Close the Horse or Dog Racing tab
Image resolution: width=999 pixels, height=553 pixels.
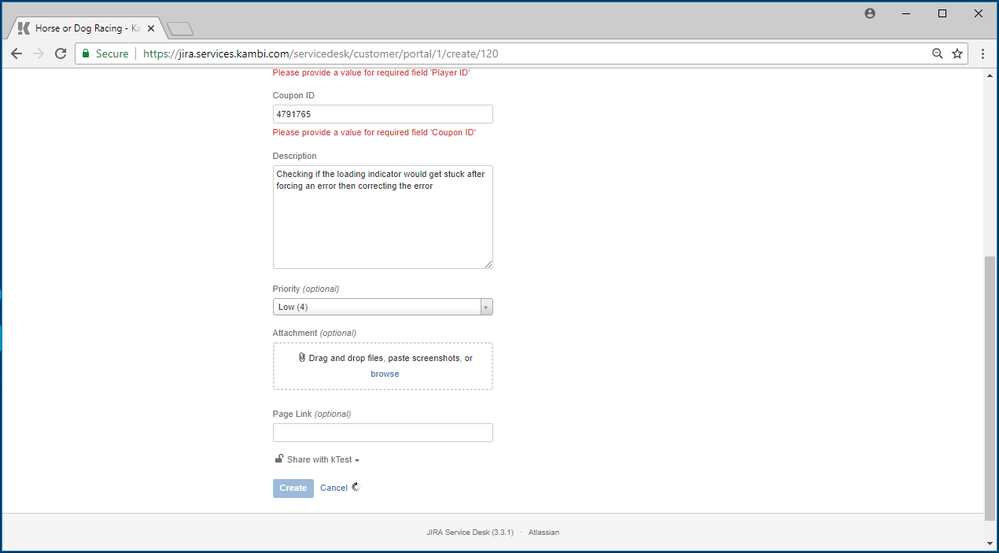coord(151,28)
